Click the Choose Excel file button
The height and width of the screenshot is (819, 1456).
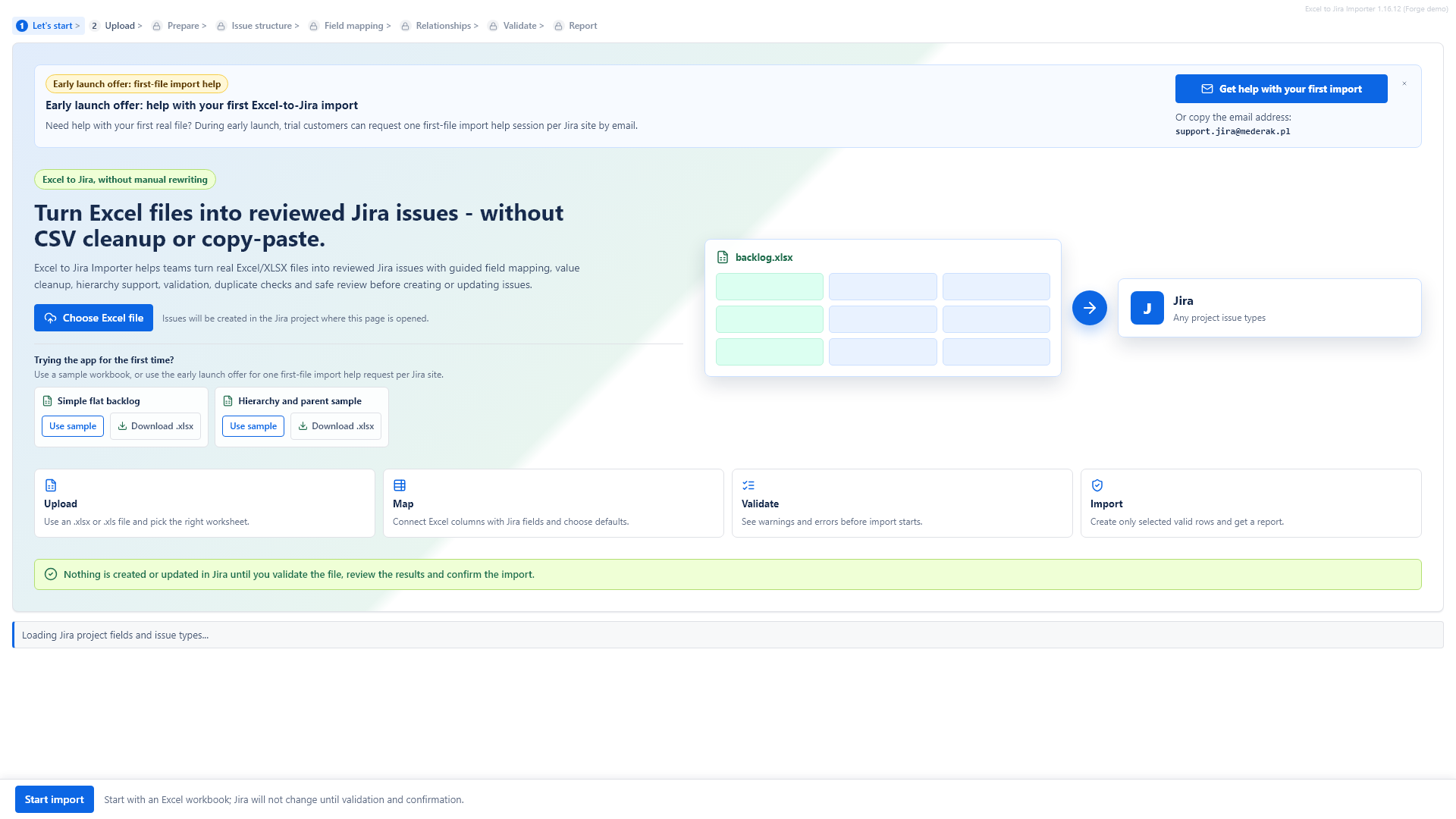pos(93,318)
